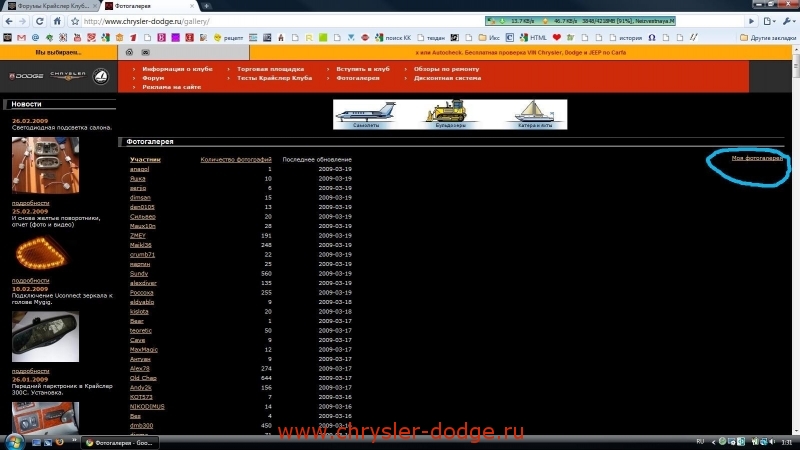This screenshot has width=800, height=450.
Task: Click the Dodge logo in header
Action: [27, 76]
